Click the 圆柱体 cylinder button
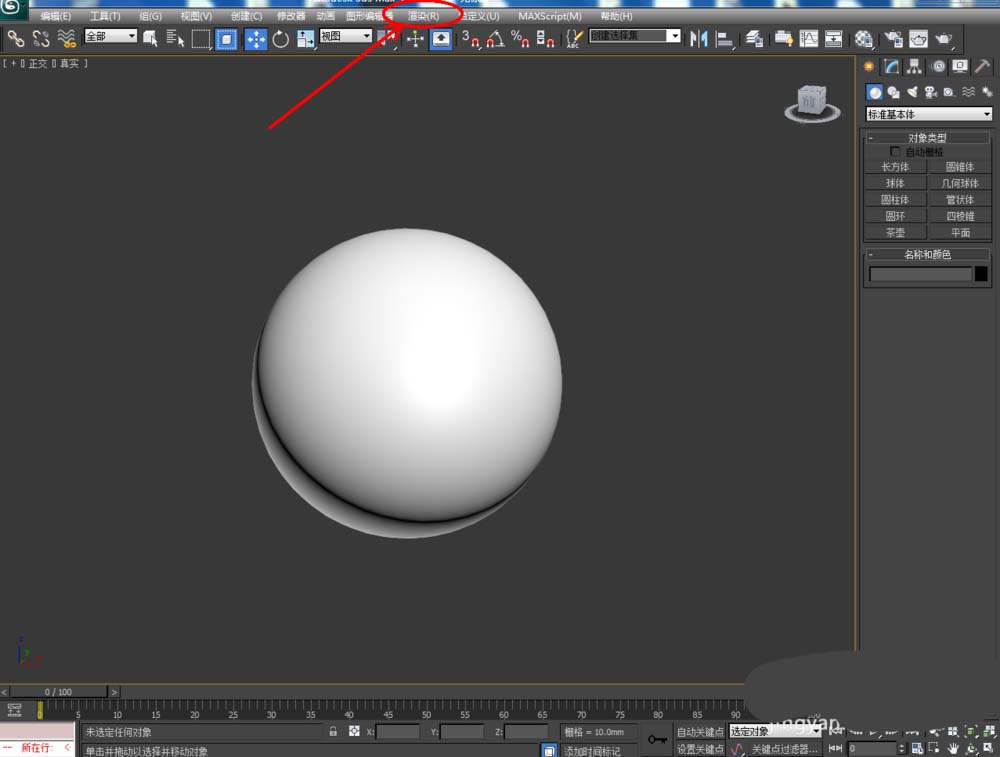The width and height of the screenshot is (1000, 757). pyautogui.click(x=895, y=200)
